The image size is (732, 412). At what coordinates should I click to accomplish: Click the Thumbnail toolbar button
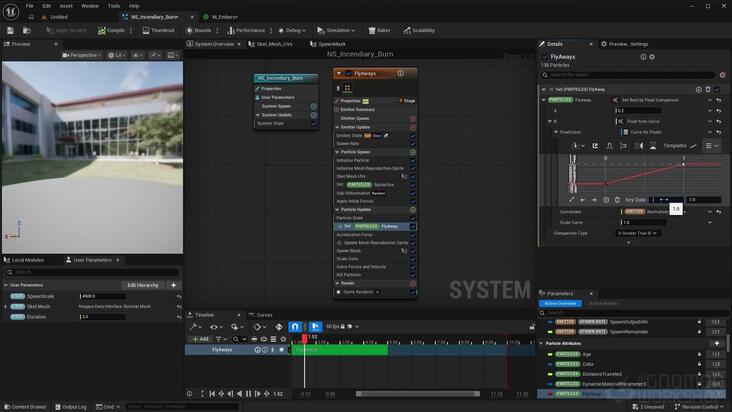pos(158,30)
